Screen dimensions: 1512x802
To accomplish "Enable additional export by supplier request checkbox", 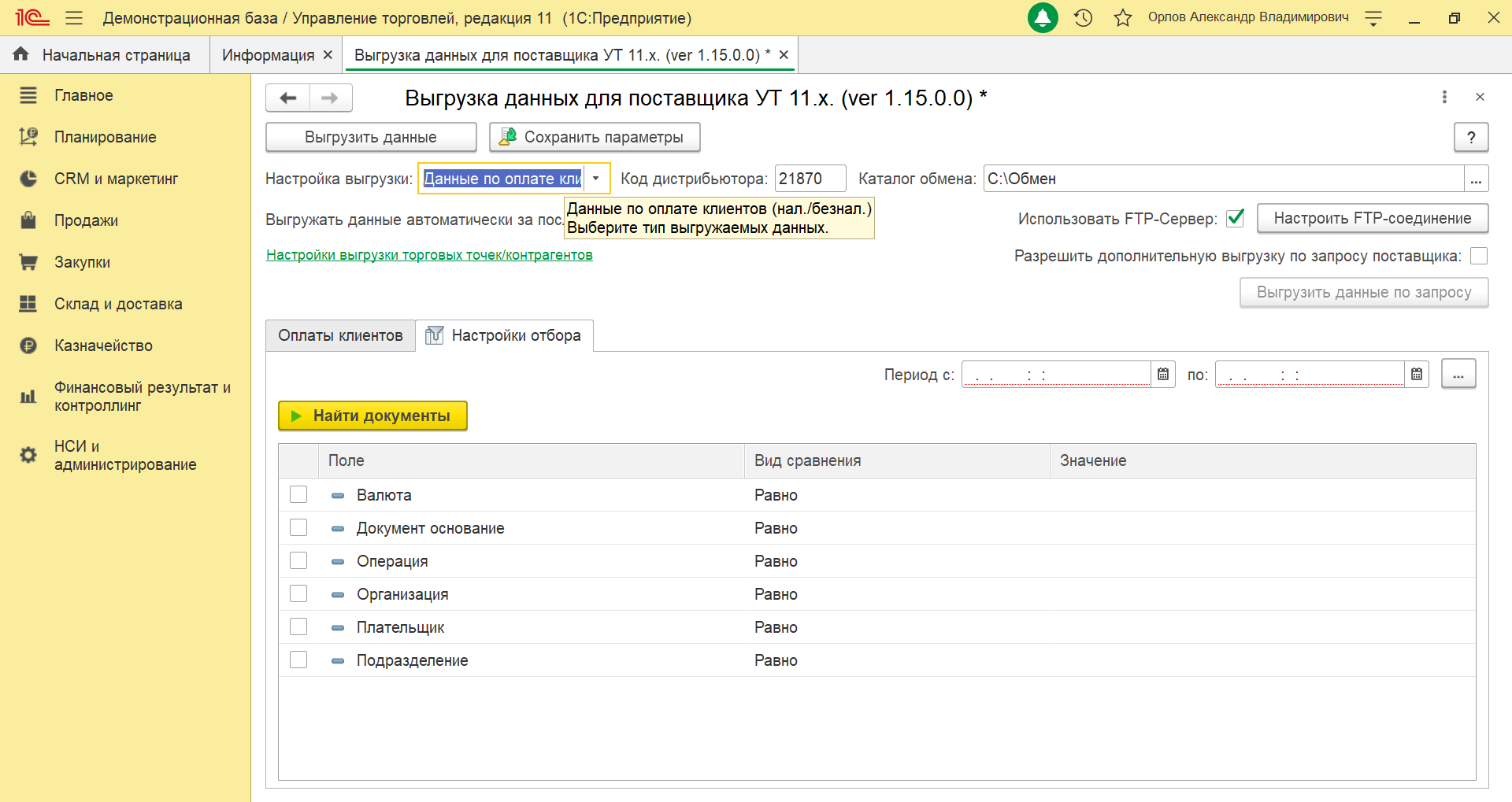I will [x=1479, y=256].
